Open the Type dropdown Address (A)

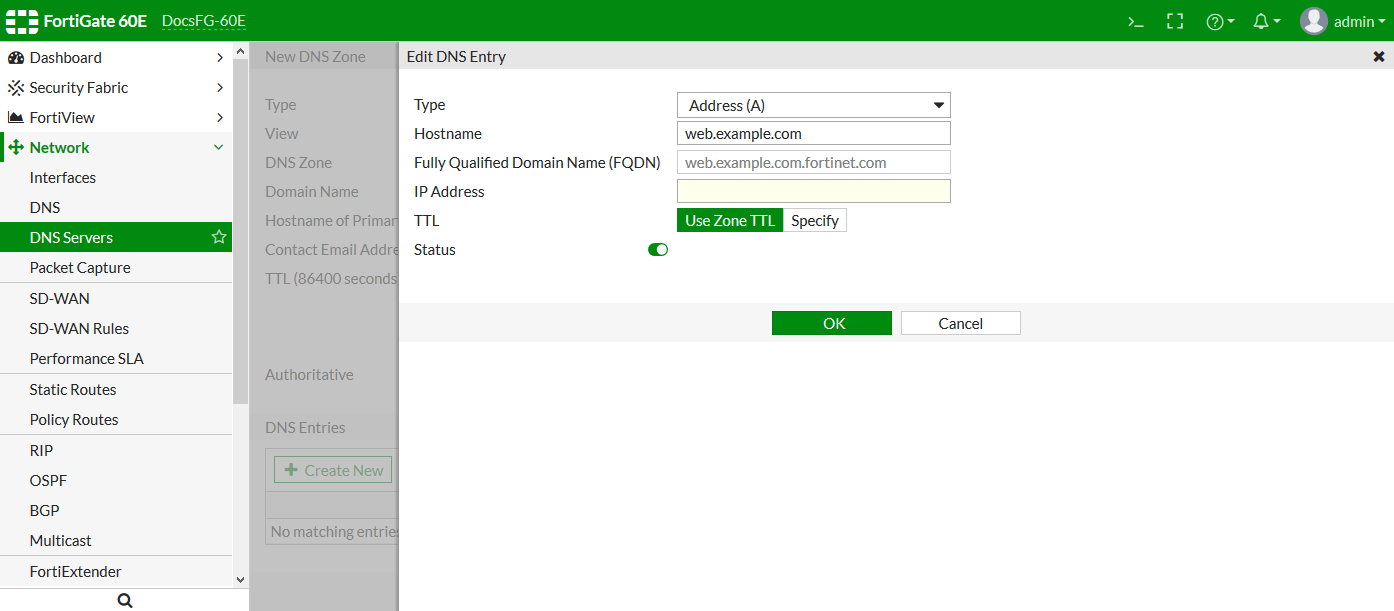click(x=814, y=105)
